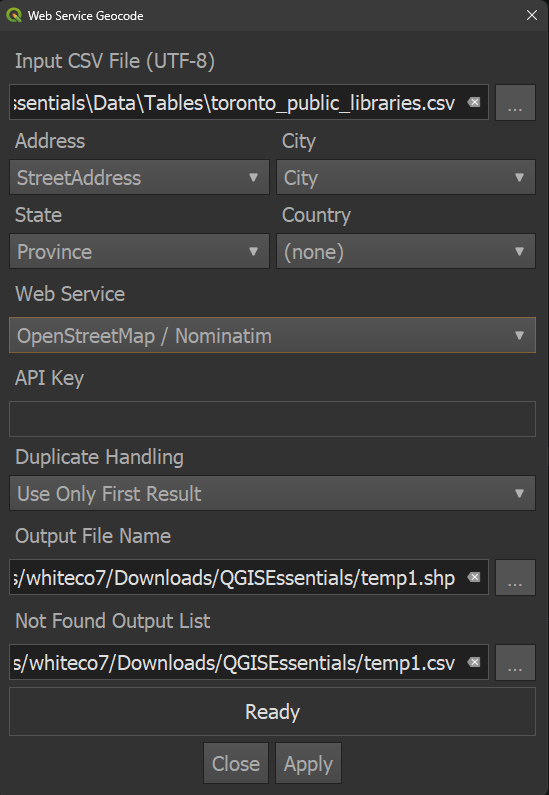The height and width of the screenshot is (795, 549).
Task: Browse for the Output File Name
Action: 515,577
